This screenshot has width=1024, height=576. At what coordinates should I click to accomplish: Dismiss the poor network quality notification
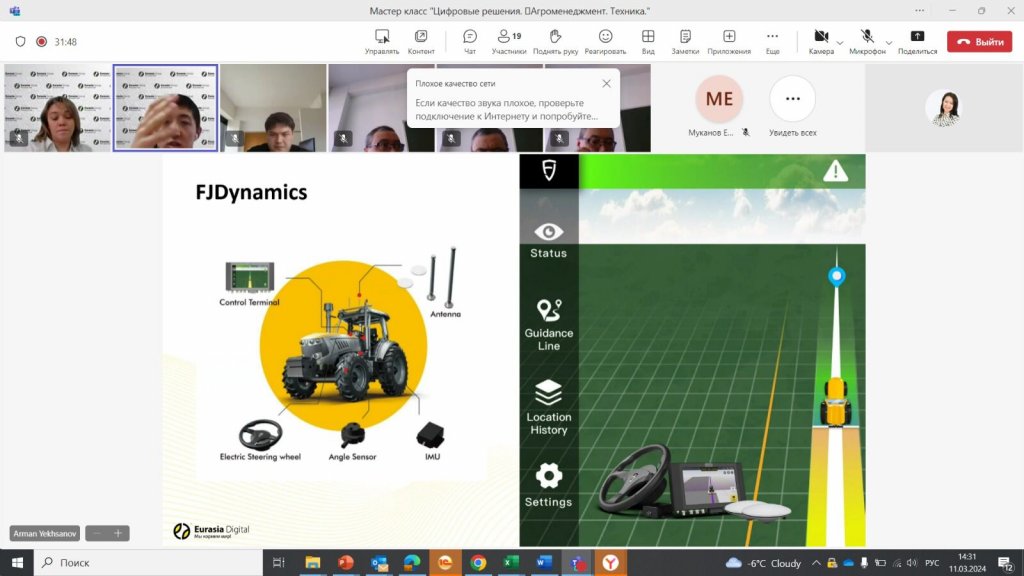[x=606, y=84]
